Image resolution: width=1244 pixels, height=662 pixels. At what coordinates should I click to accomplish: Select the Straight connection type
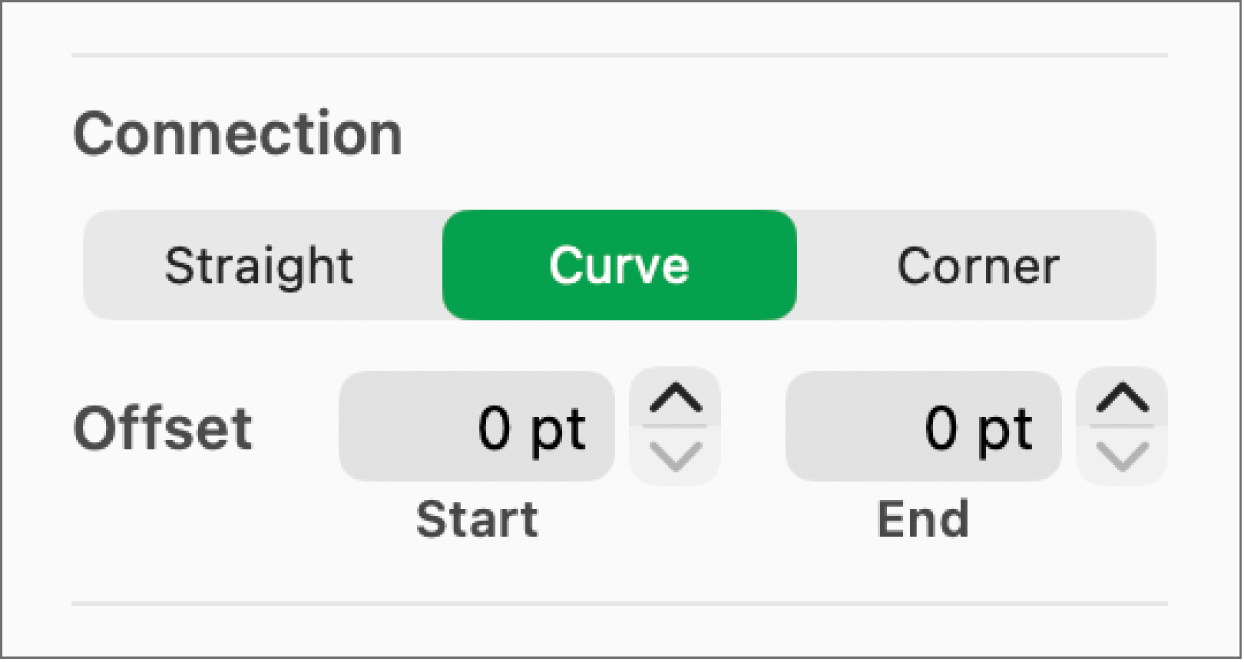pyautogui.click(x=260, y=266)
